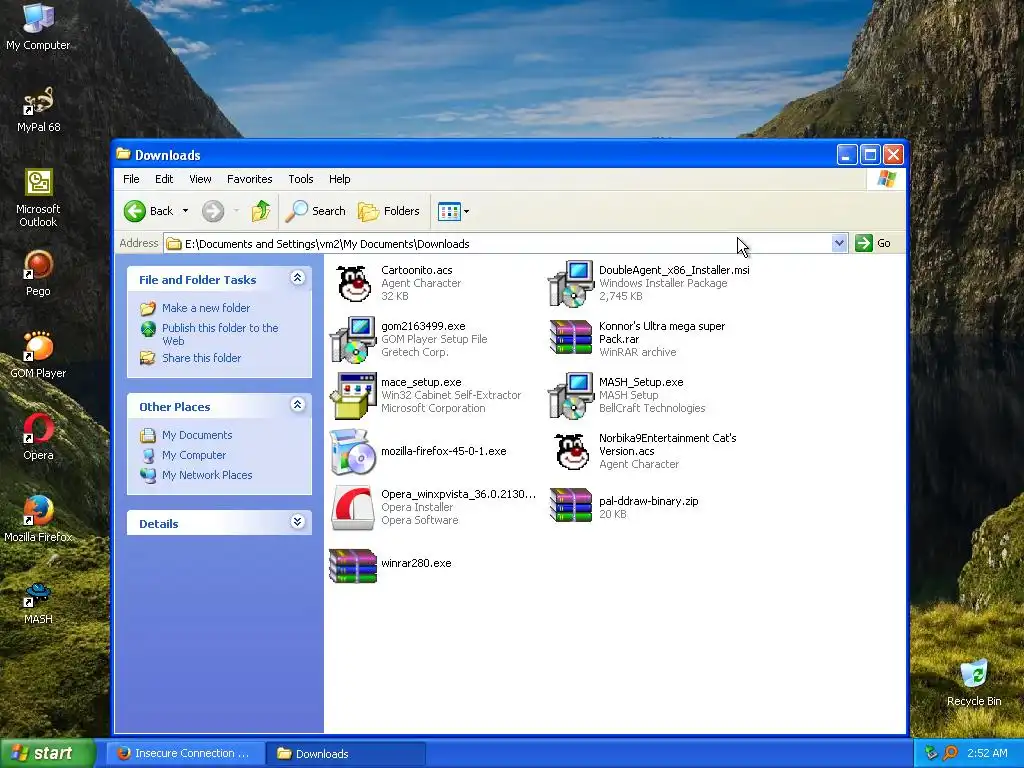Open the Favorites menu
Image resolution: width=1024 pixels, height=768 pixels.
pos(249,179)
